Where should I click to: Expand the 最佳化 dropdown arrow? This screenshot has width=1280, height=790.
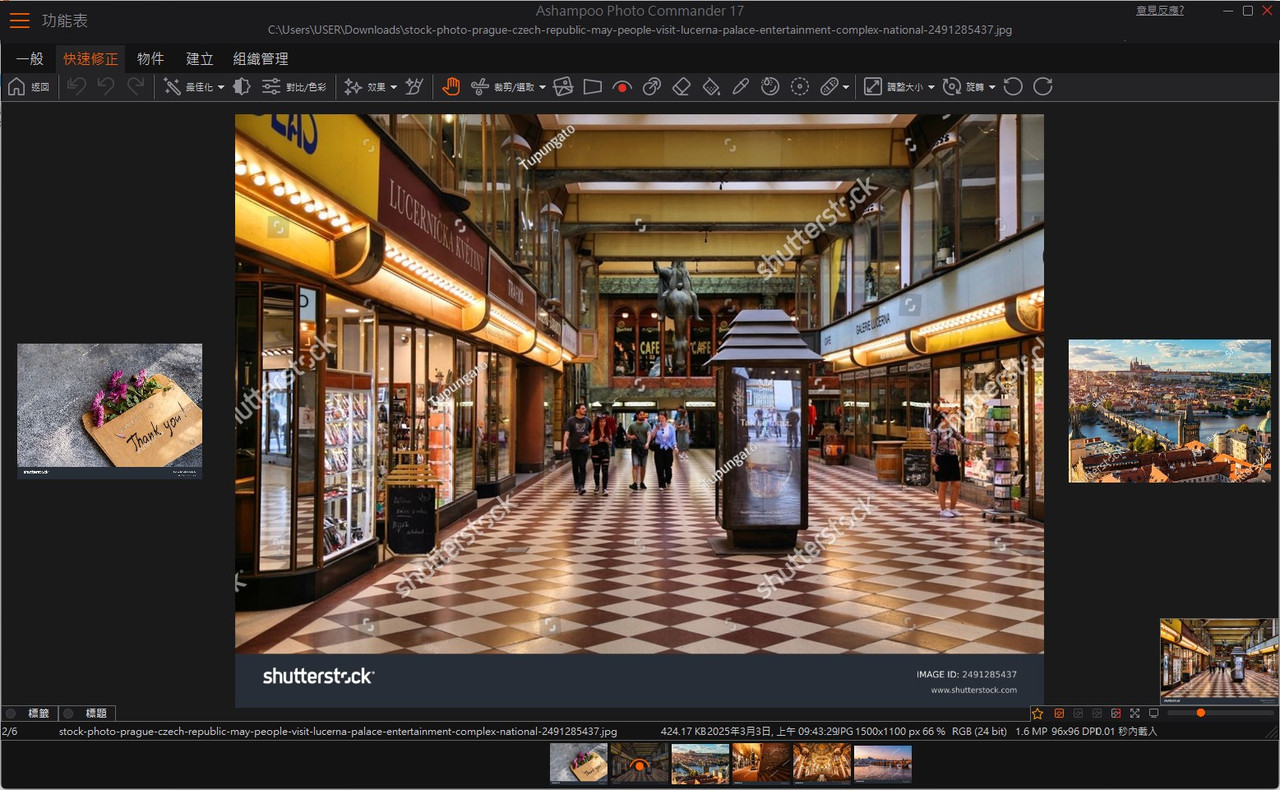pyautogui.click(x=221, y=88)
